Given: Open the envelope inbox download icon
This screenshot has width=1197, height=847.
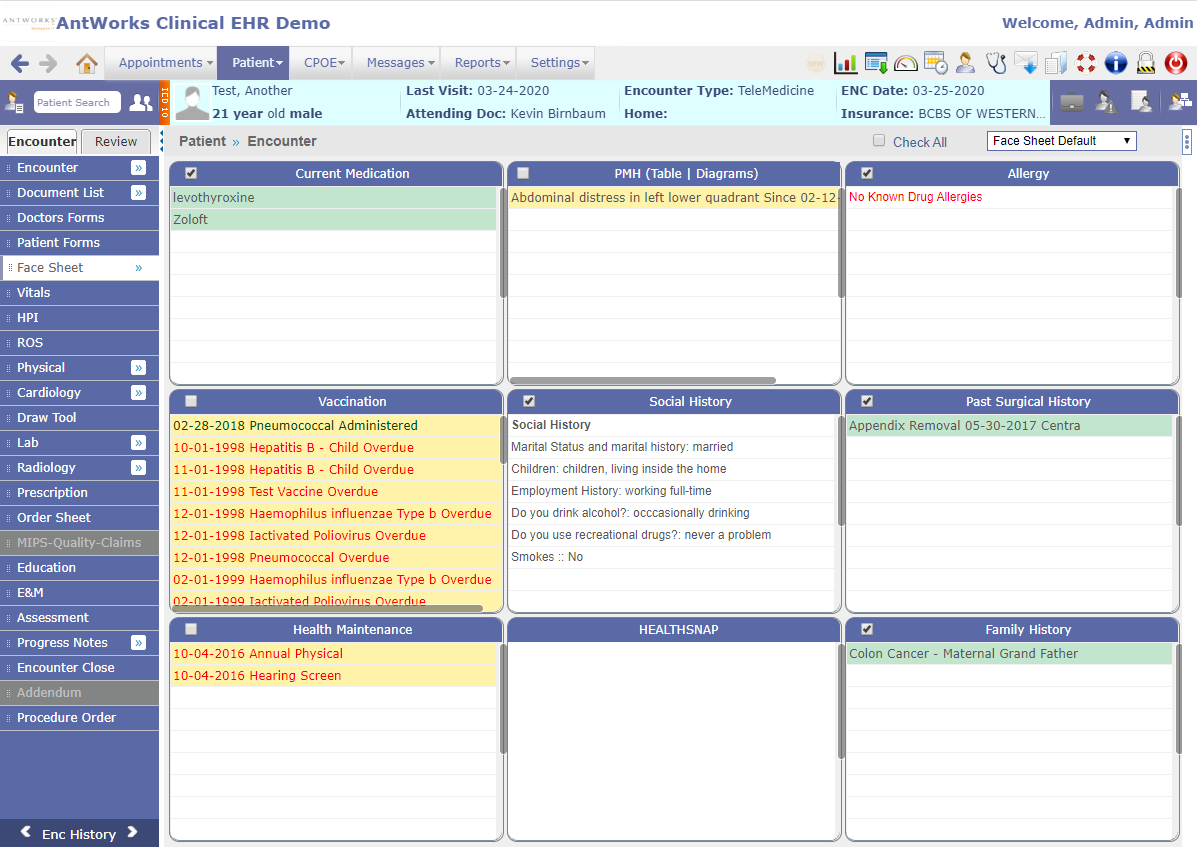Looking at the screenshot, I should pyautogui.click(x=1026, y=63).
